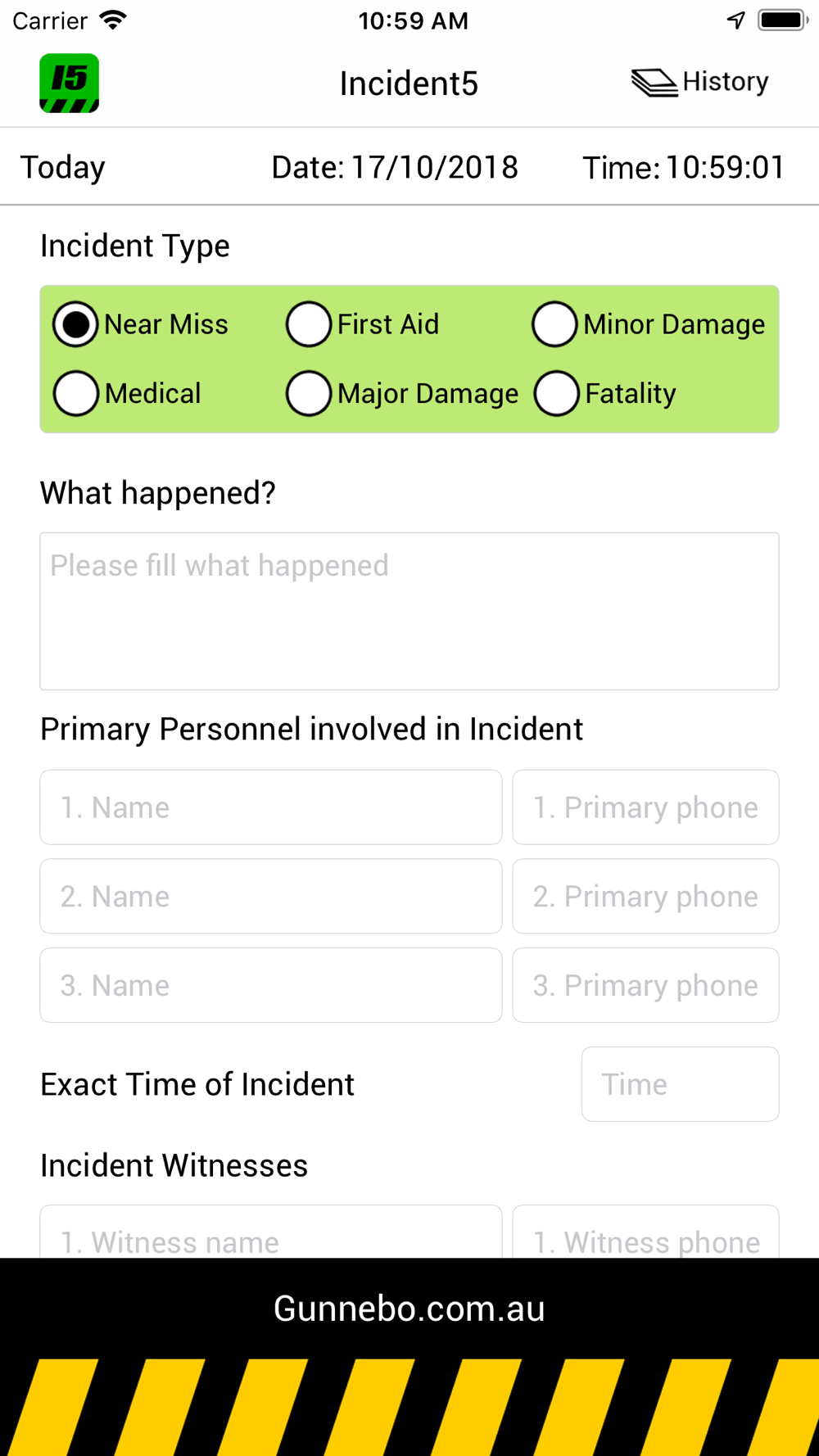819x1456 pixels.
Task: Select Near Miss incident type
Action: [75, 324]
